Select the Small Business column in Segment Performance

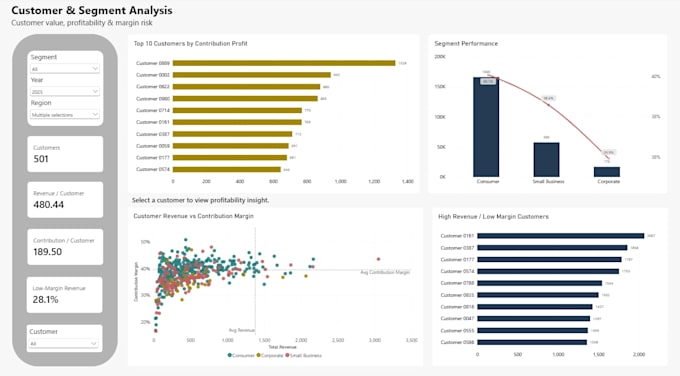tap(546, 160)
